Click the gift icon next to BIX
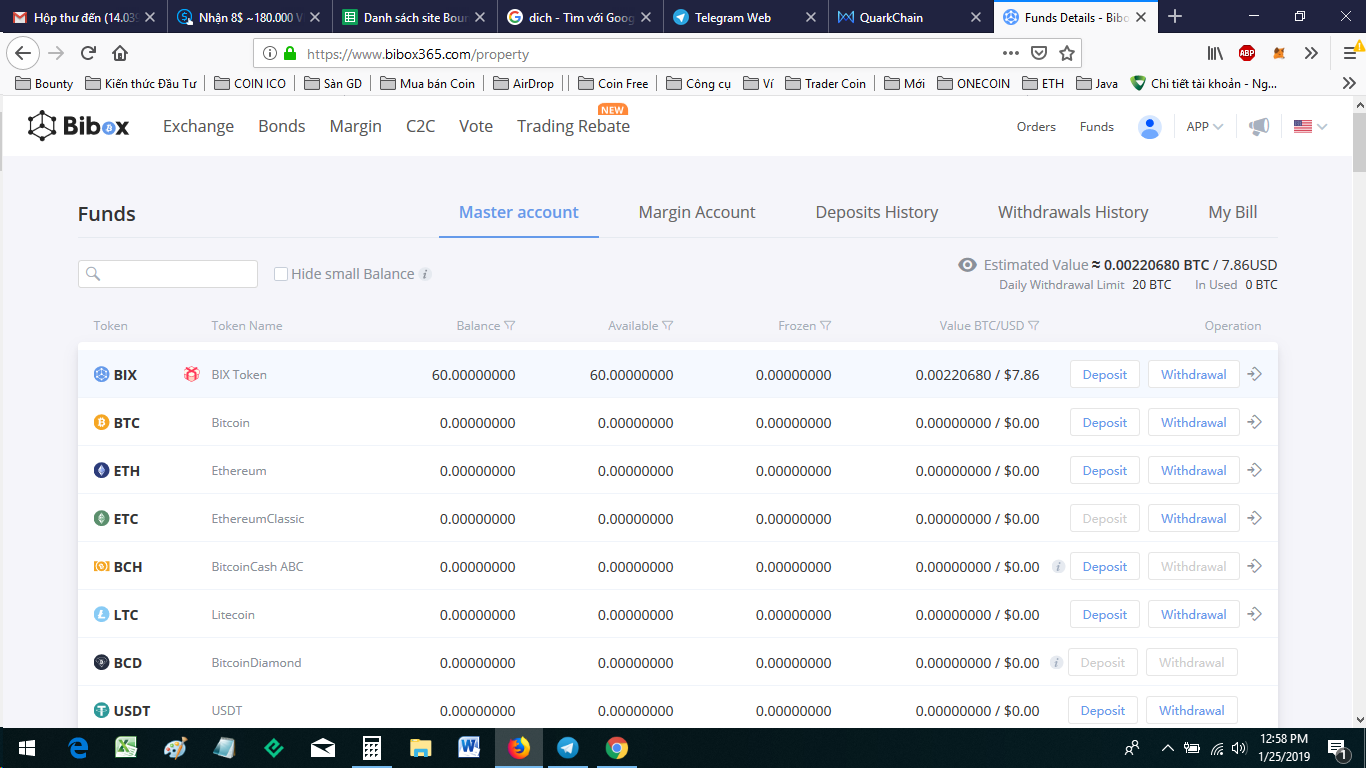1366x768 pixels. click(191, 374)
